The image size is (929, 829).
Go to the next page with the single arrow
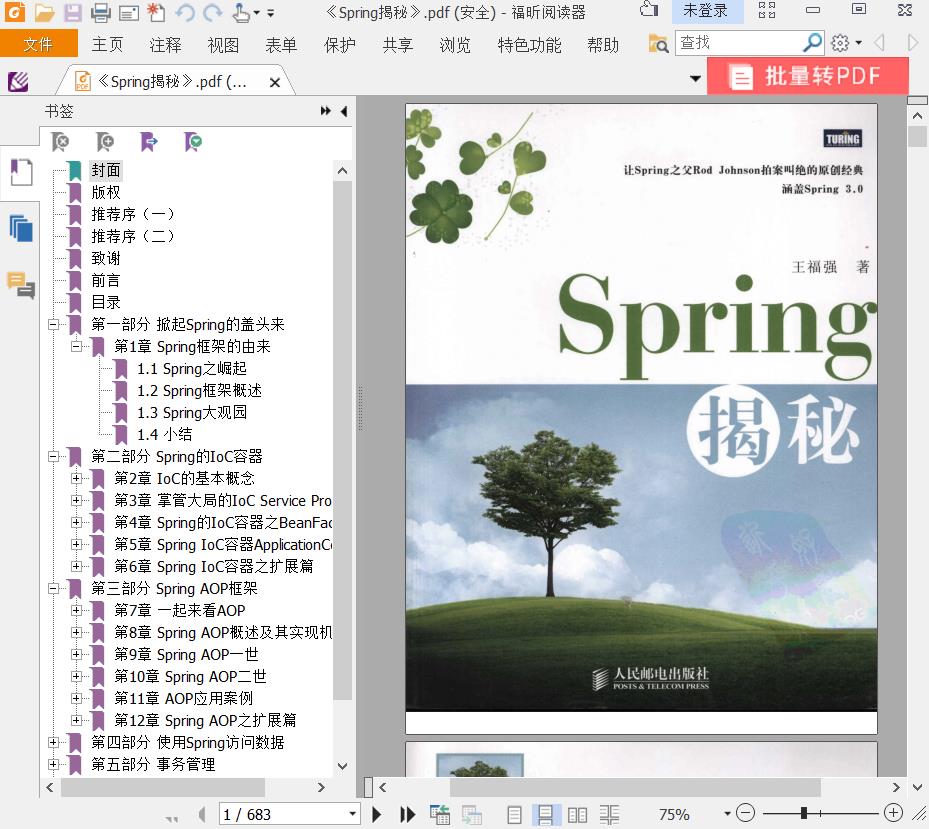[x=376, y=814]
